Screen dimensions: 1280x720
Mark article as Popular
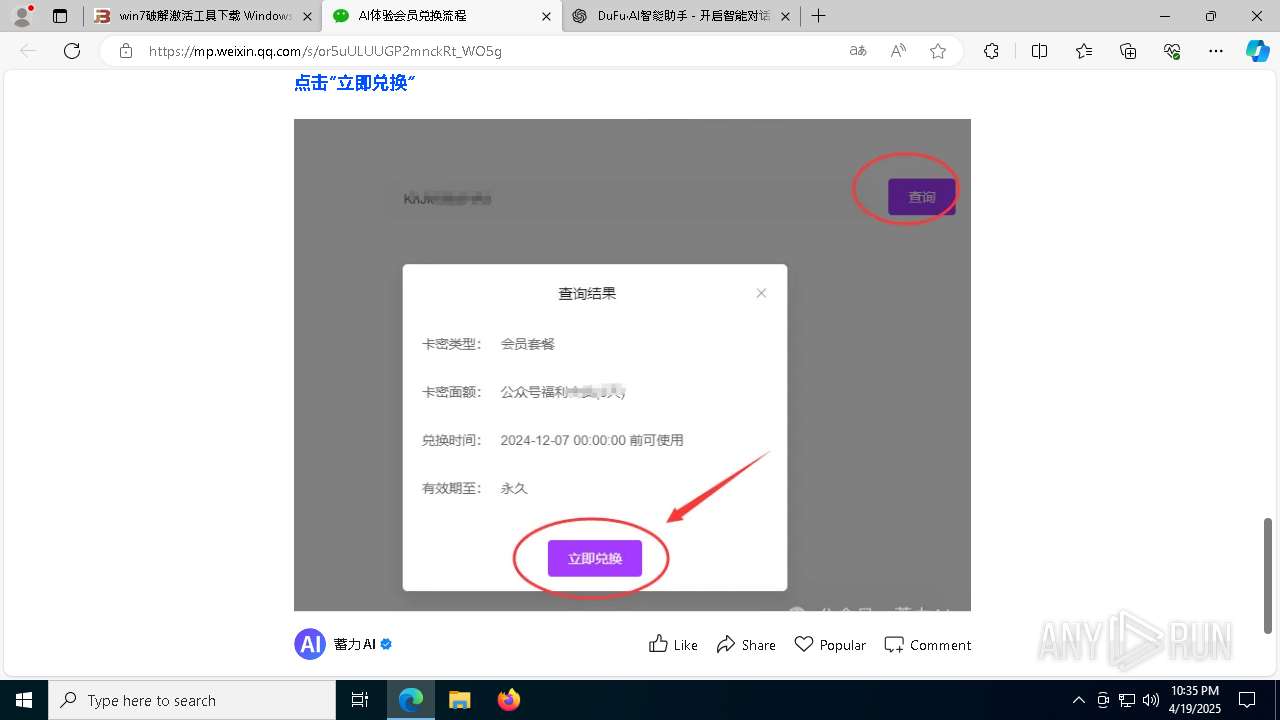click(830, 645)
